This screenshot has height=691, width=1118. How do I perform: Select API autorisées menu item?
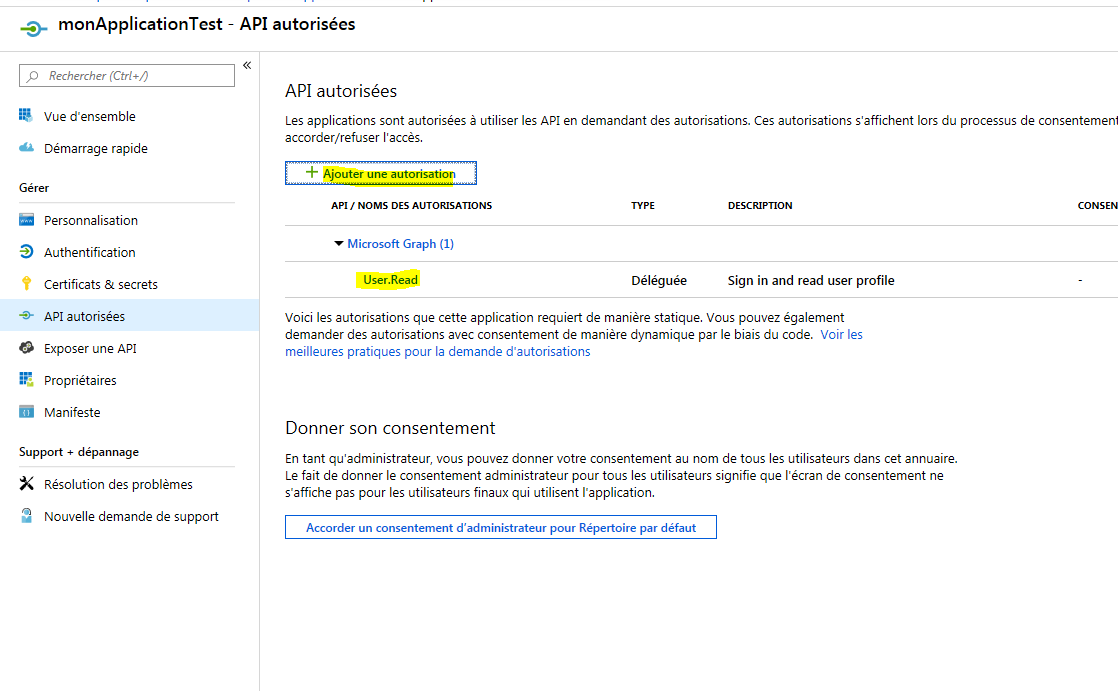[x=129, y=316]
